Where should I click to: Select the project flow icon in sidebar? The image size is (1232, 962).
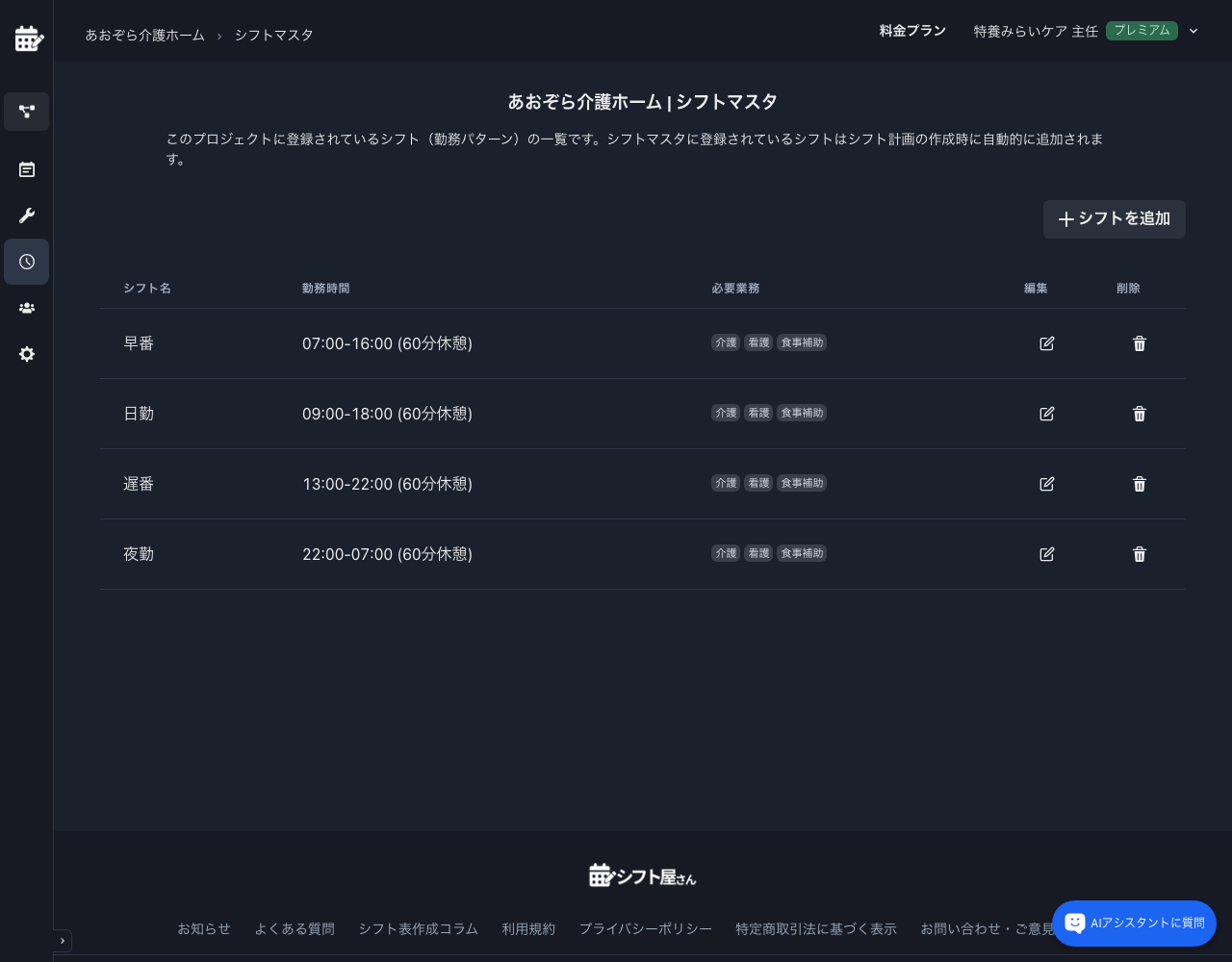point(26,112)
